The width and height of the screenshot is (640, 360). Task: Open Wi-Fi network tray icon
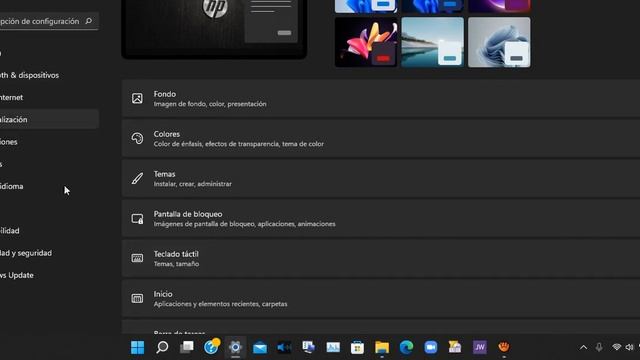(x=616, y=347)
